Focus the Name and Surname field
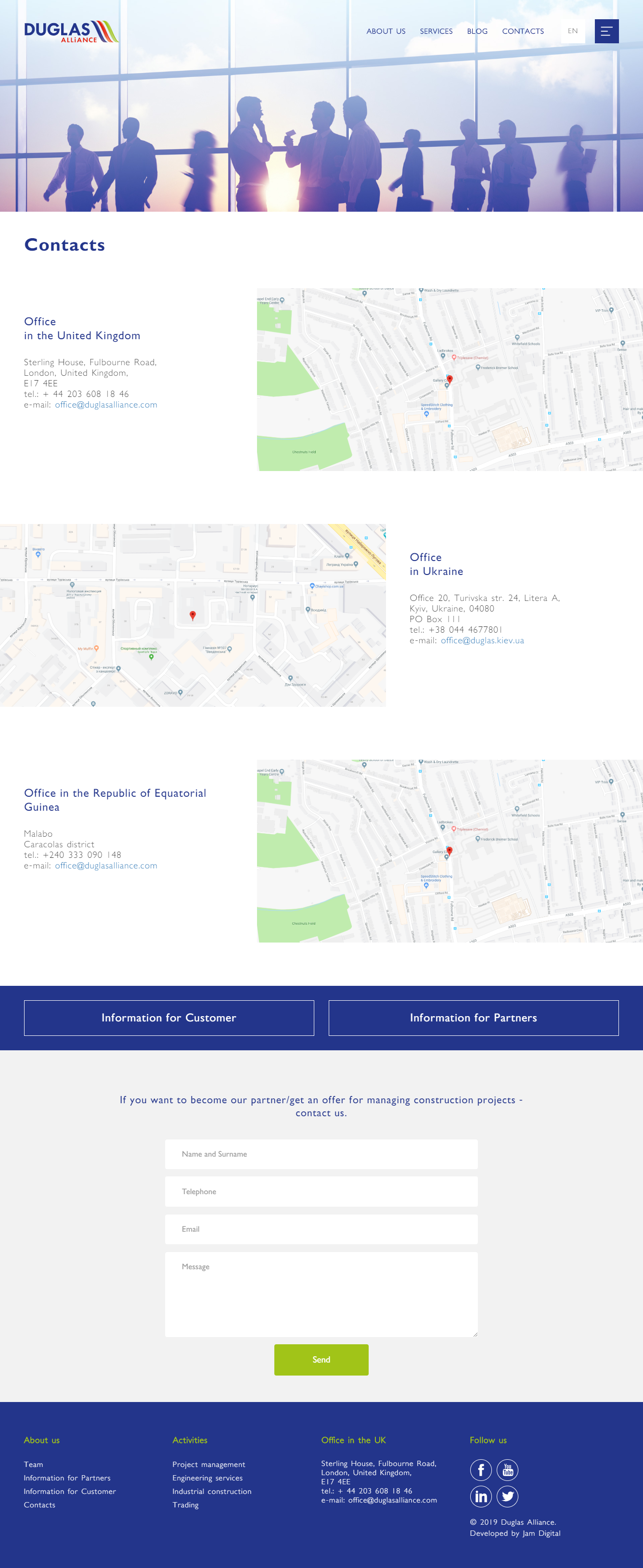The image size is (643, 1568). [321, 1154]
